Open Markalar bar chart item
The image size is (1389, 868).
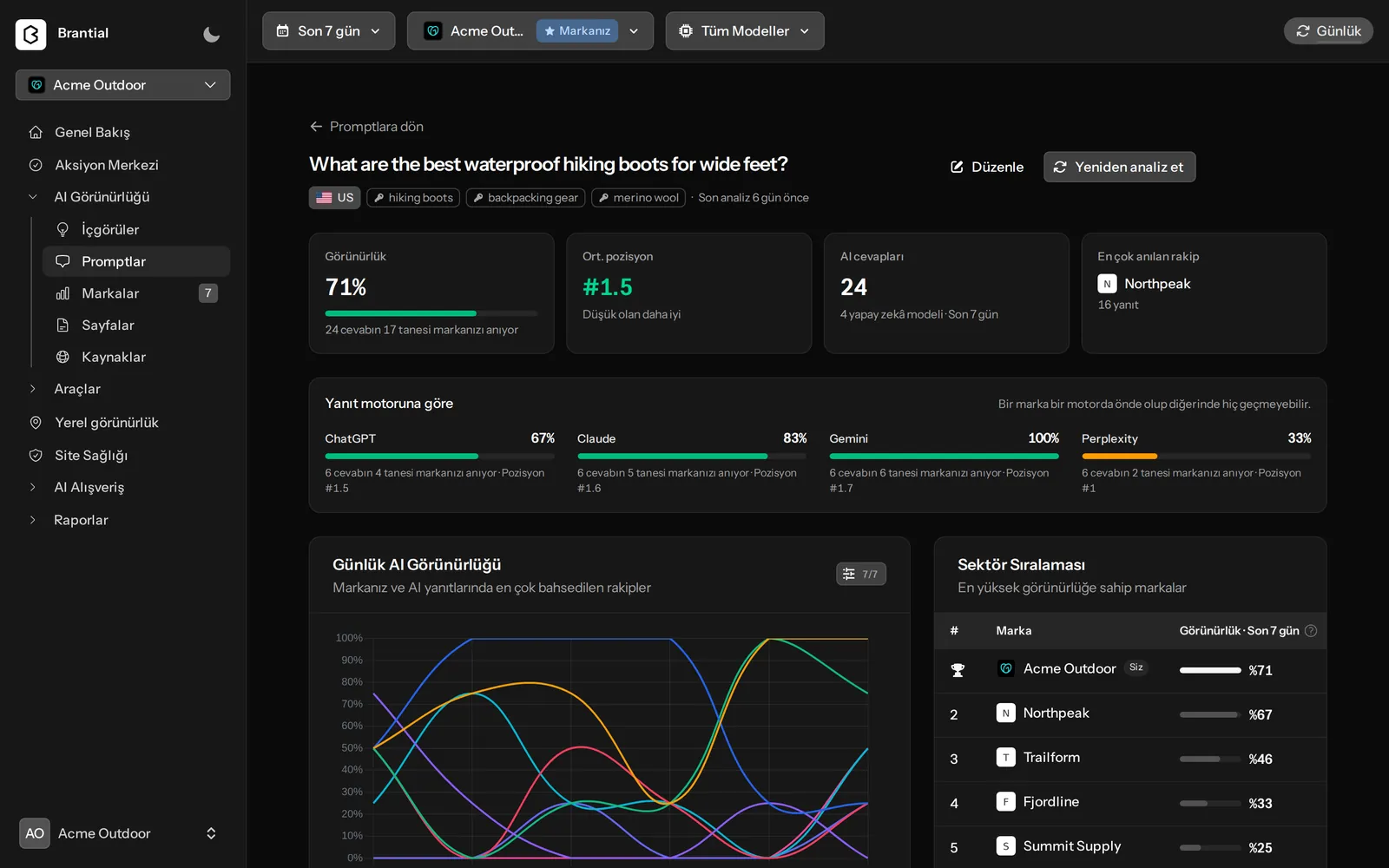coord(136,293)
